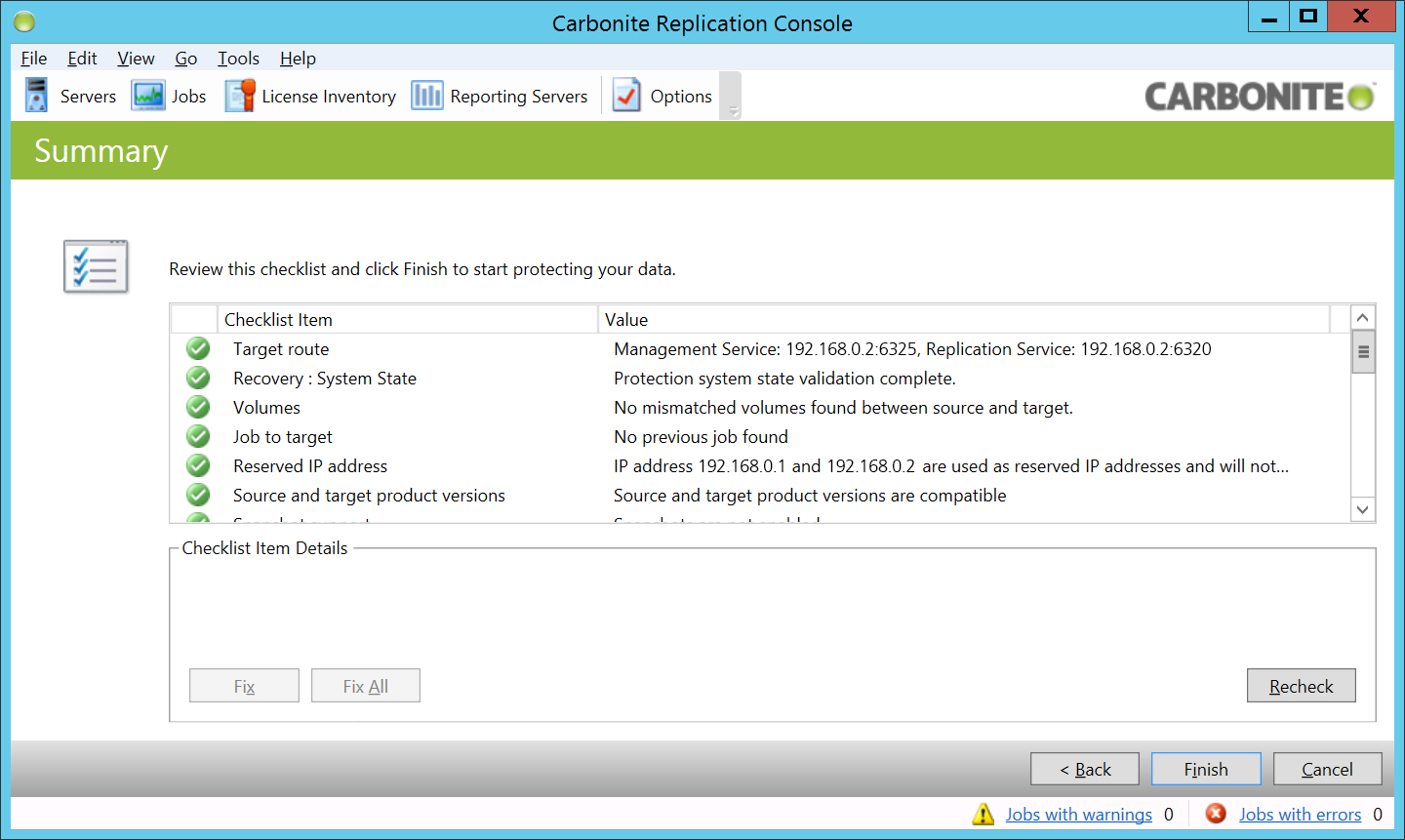Select the Job to target item text
Image resolution: width=1405 pixels, height=840 pixels.
pyautogui.click(x=283, y=437)
